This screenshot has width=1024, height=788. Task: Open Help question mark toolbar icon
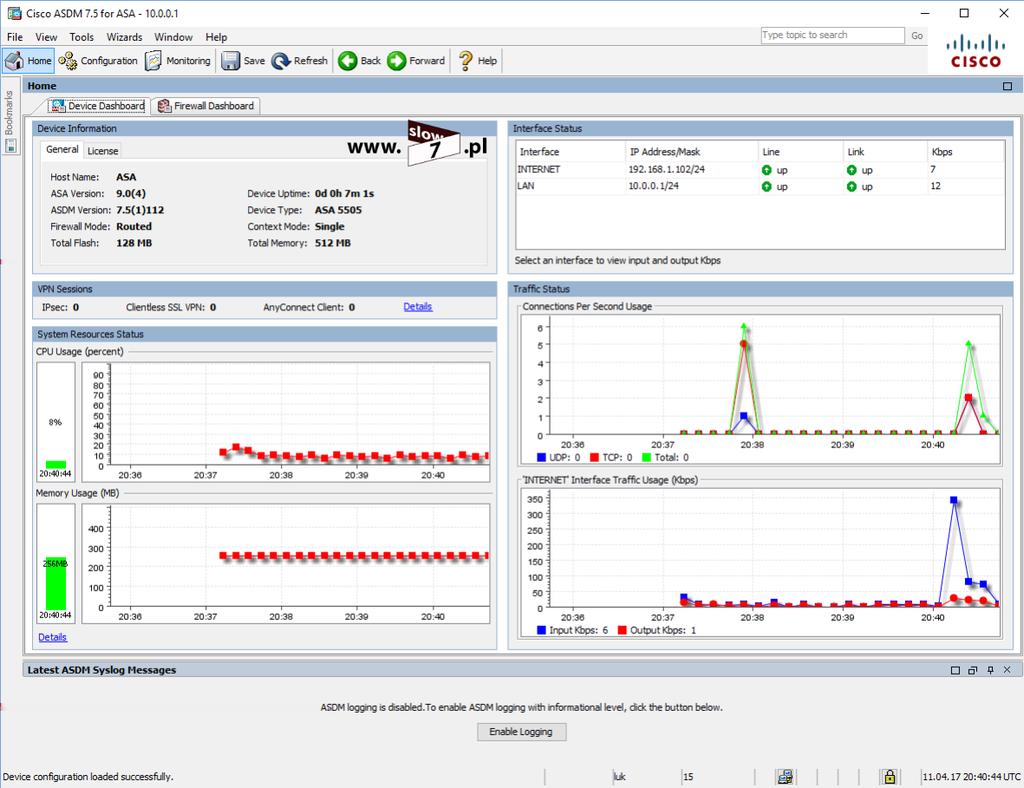click(x=477, y=61)
